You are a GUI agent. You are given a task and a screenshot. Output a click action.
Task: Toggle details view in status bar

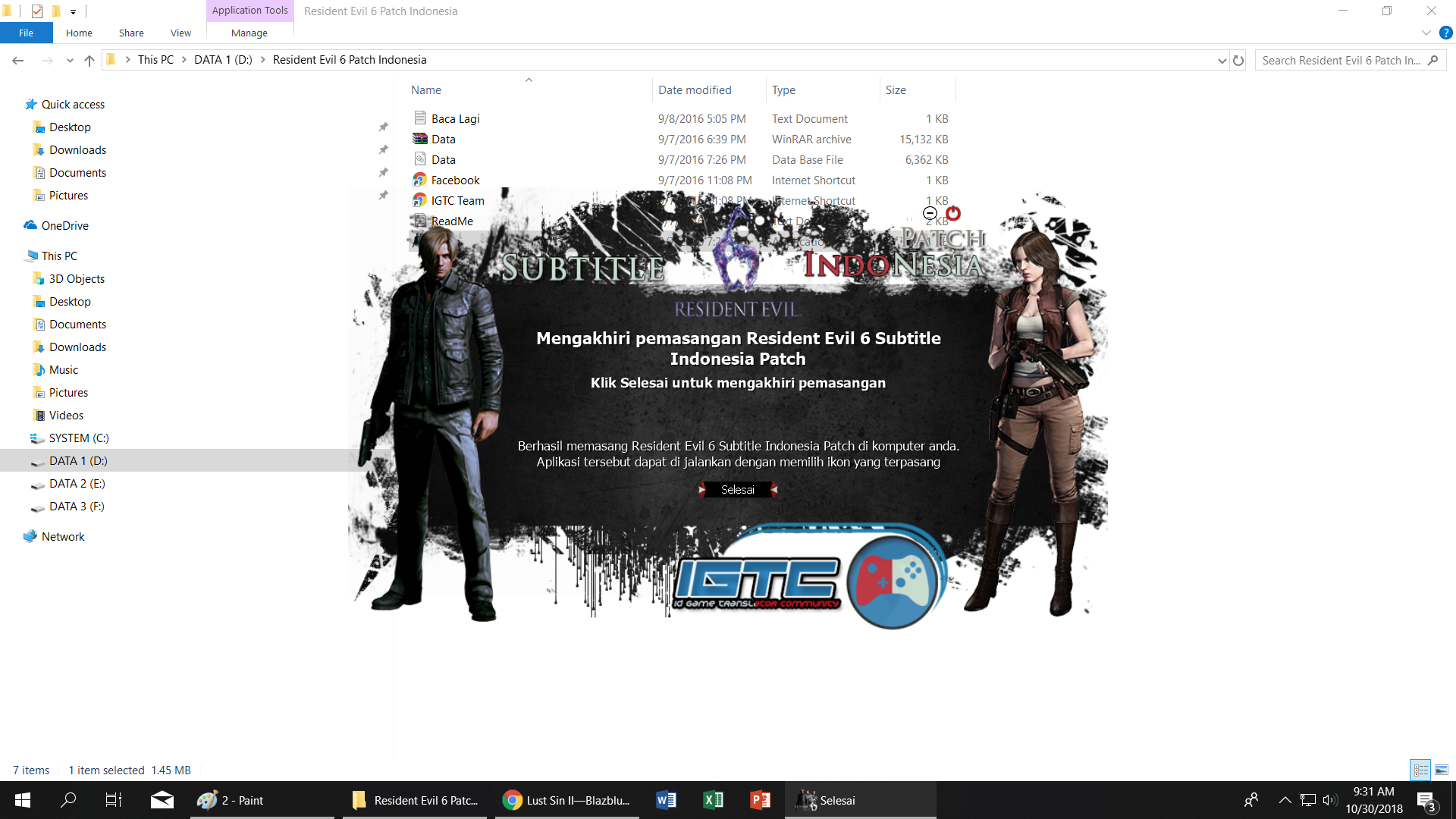(1421, 770)
